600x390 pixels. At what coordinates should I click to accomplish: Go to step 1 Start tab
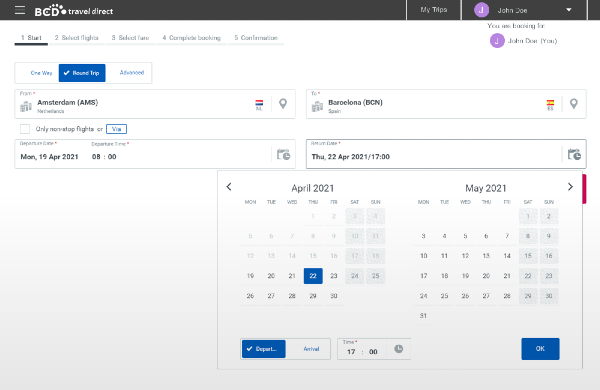(31, 38)
